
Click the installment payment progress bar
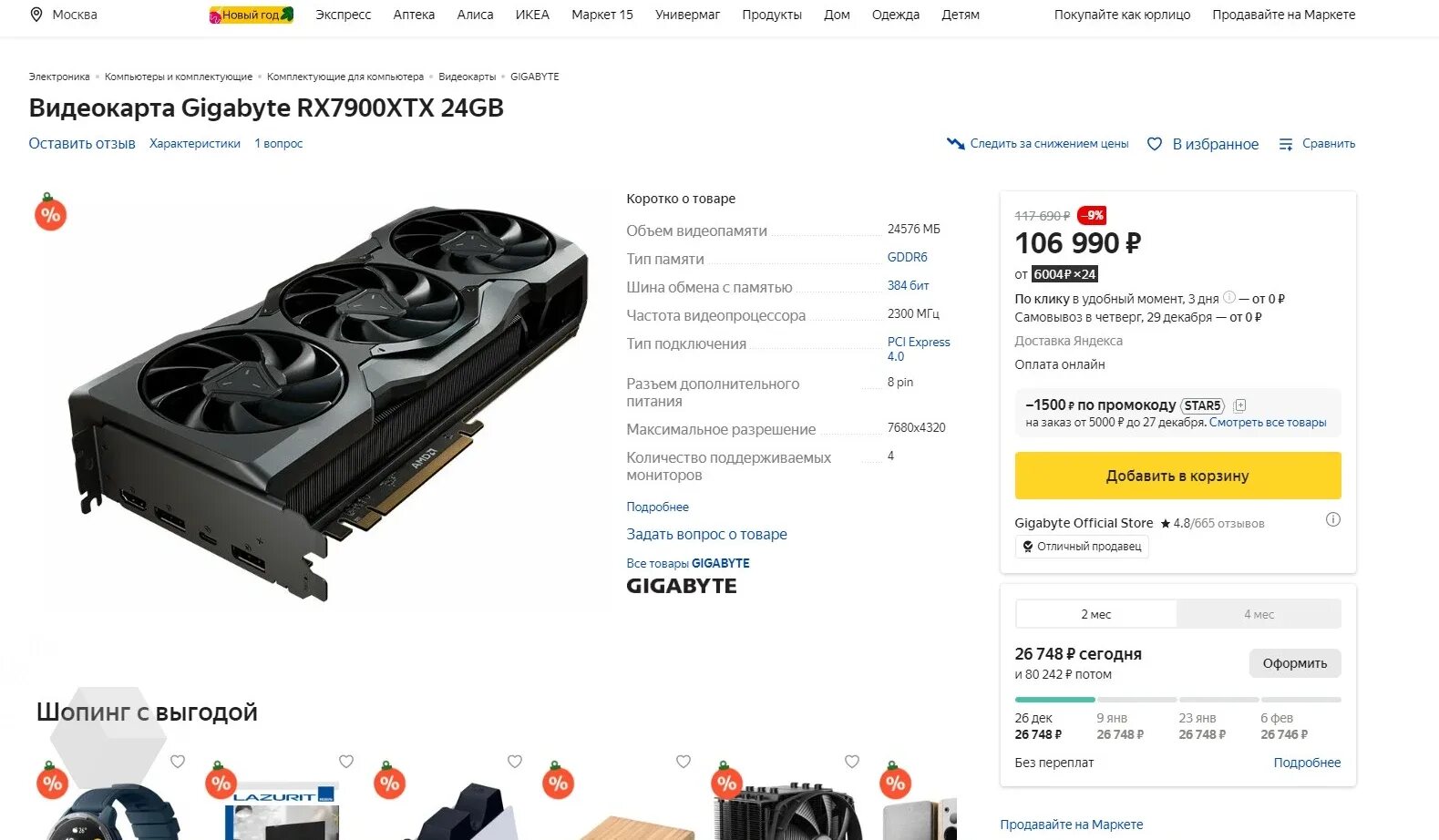(x=1177, y=700)
